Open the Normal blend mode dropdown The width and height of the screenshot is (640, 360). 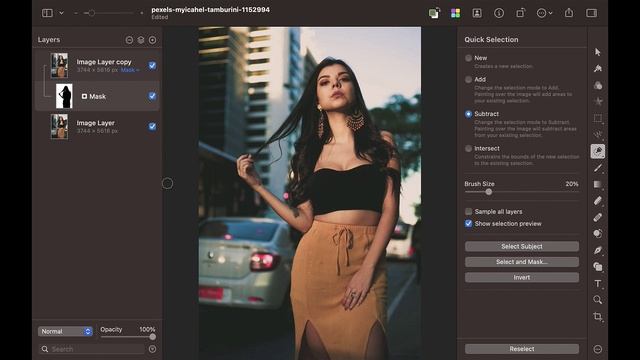[x=65, y=331]
